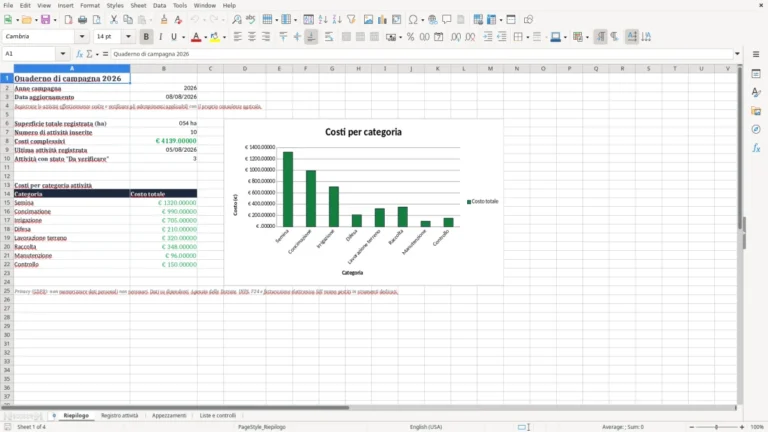The height and width of the screenshot is (432, 768).
Task: Open borders dropdown arrow
Action: tap(528, 37)
